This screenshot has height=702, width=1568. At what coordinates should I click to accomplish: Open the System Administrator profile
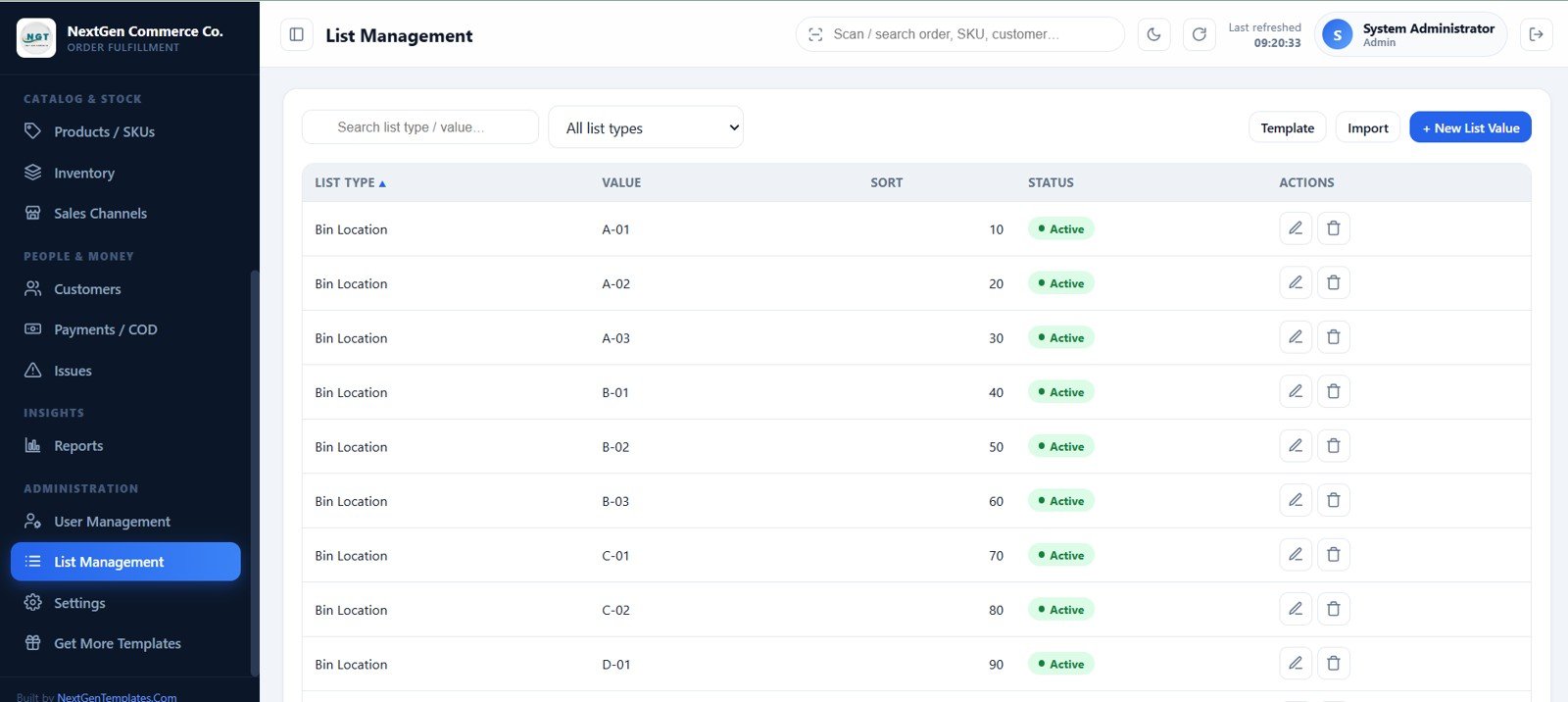[1410, 34]
